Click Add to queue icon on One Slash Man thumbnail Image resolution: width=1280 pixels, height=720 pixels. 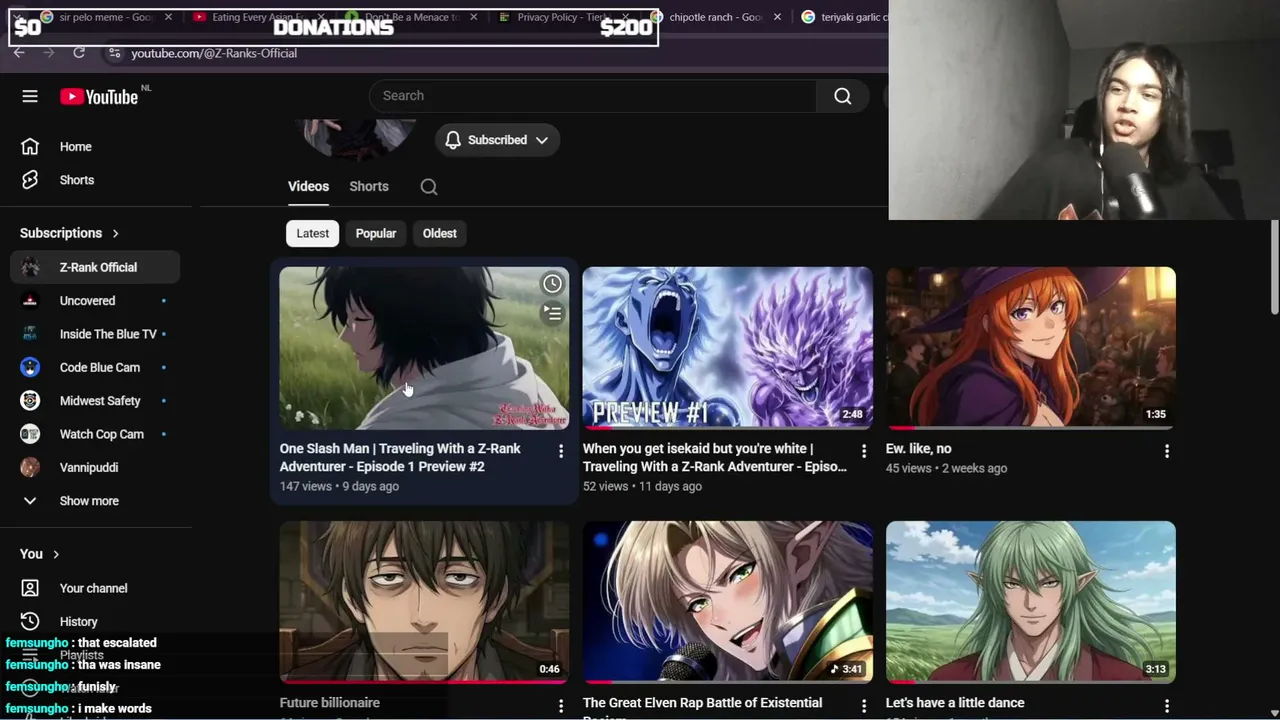tap(552, 314)
